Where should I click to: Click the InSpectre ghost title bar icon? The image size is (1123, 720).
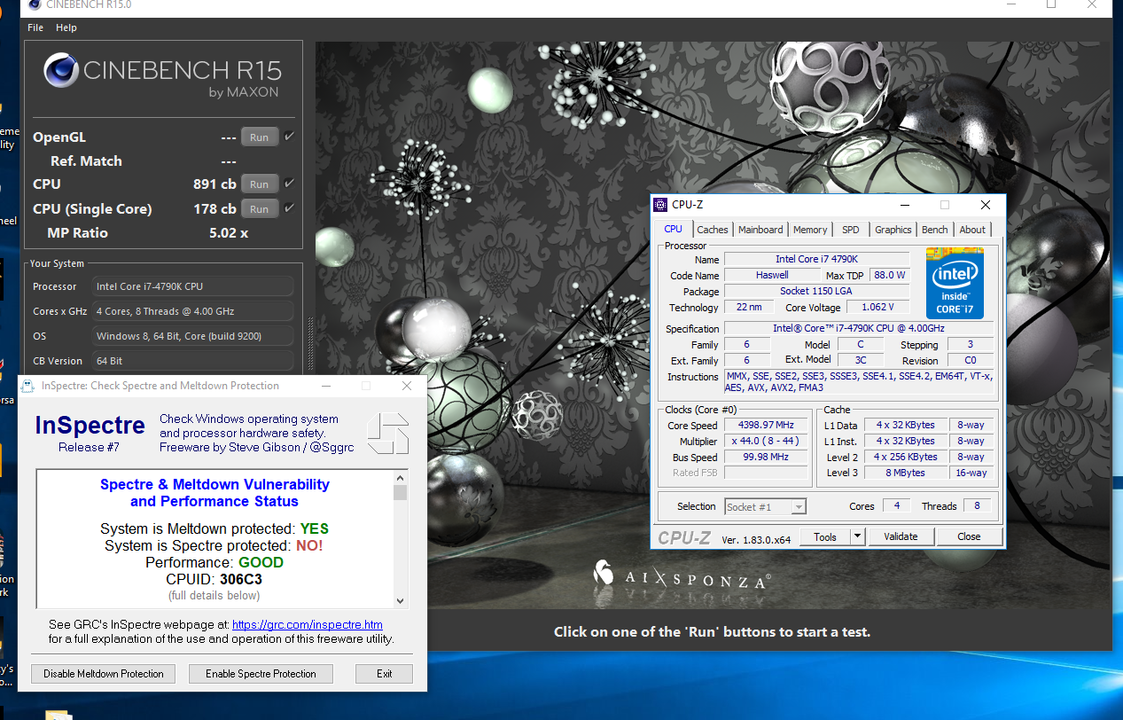pyautogui.click(x=27, y=386)
